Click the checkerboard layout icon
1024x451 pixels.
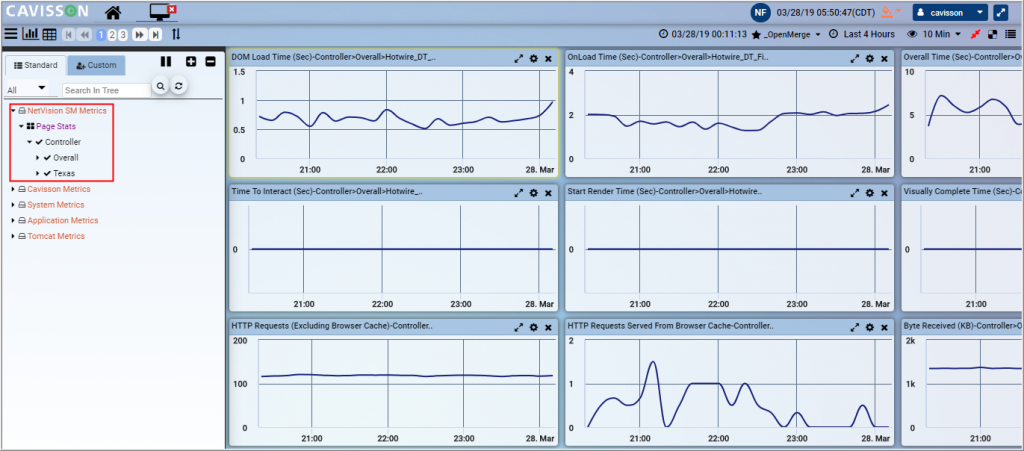(993, 34)
